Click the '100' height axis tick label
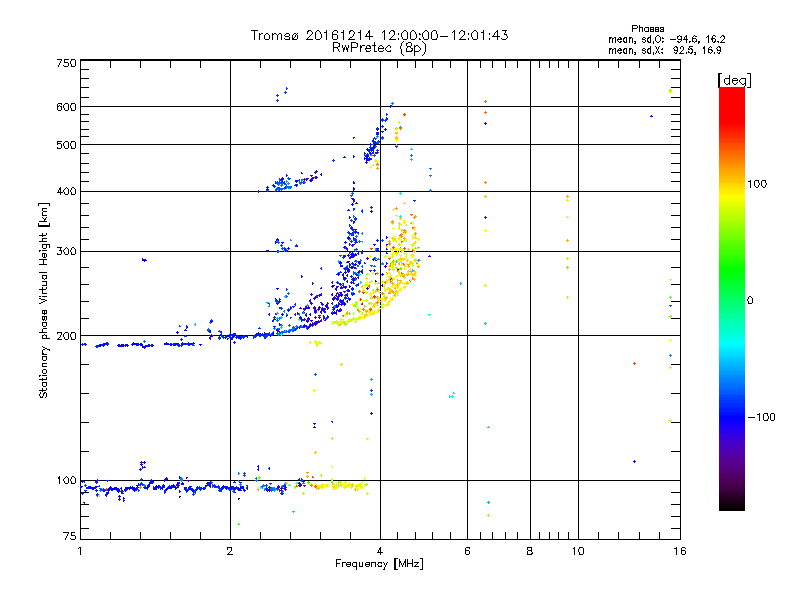The image size is (800, 600). 67,481
